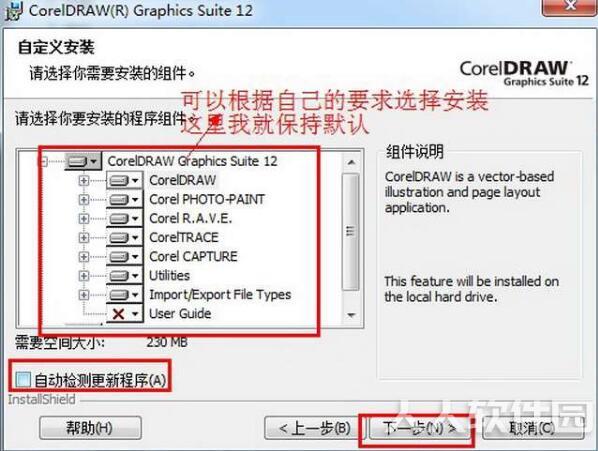Expand the CorelDRAW tree node plus sign
The width and height of the screenshot is (598, 451).
point(84,180)
